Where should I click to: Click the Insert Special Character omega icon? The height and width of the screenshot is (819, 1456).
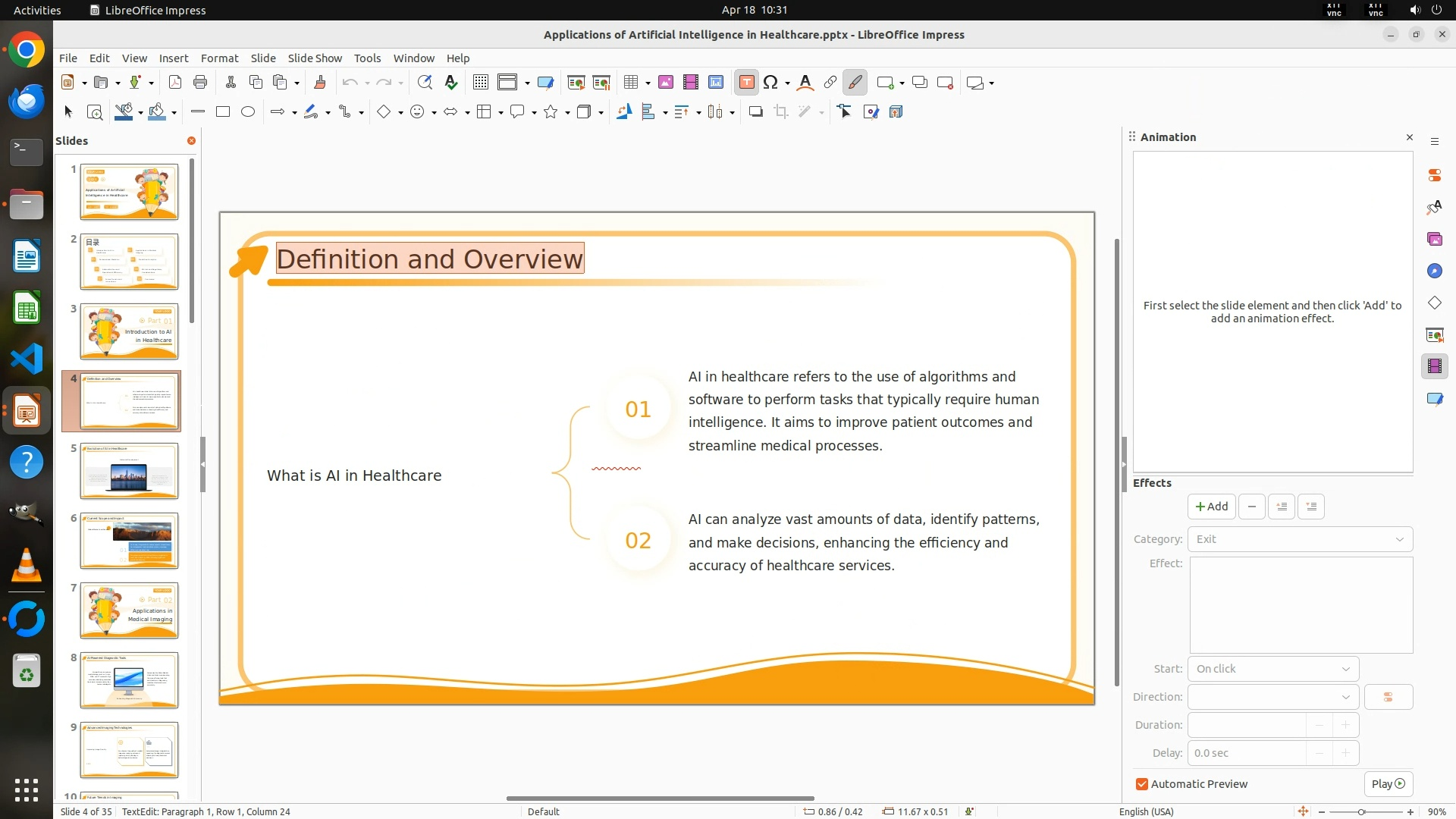[x=770, y=83]
